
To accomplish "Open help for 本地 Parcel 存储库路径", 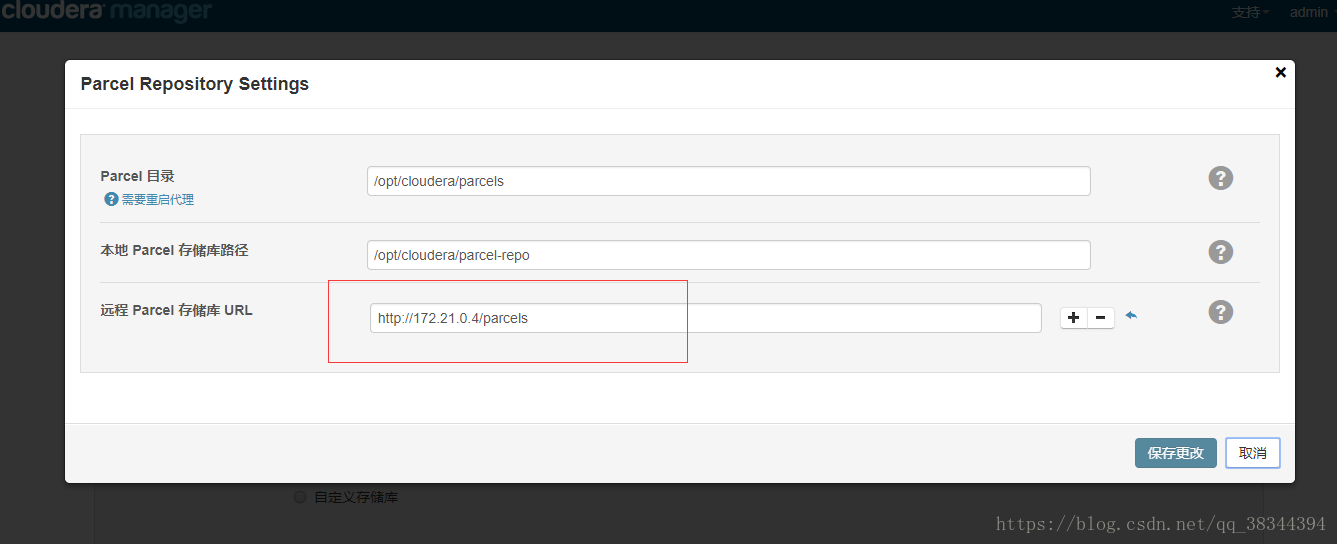I will point(1220,252).
